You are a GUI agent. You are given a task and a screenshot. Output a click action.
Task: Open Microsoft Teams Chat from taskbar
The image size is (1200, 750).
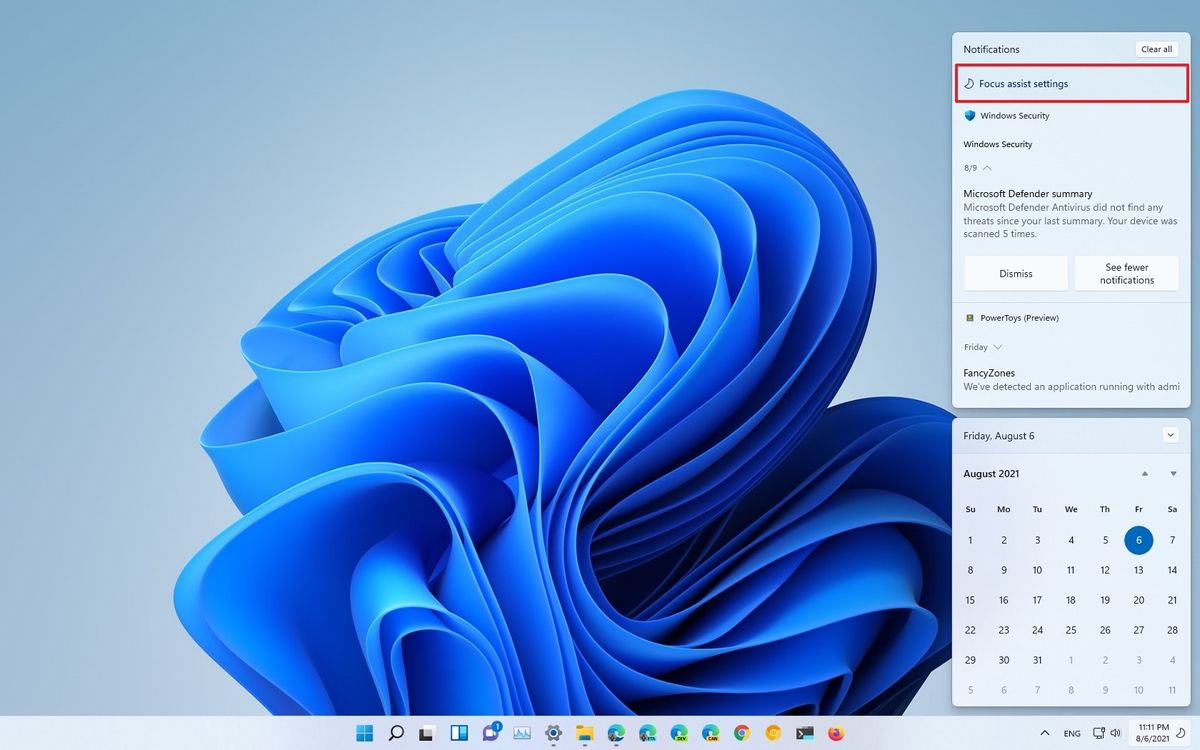(x=488, y=732)
